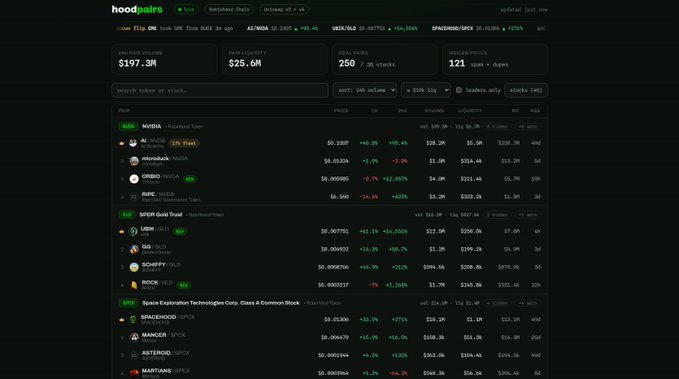The height and width of the screenshot is (379, 679).
Task: Open the $10k liquidity filter dropdown
Action: (425, 90)
